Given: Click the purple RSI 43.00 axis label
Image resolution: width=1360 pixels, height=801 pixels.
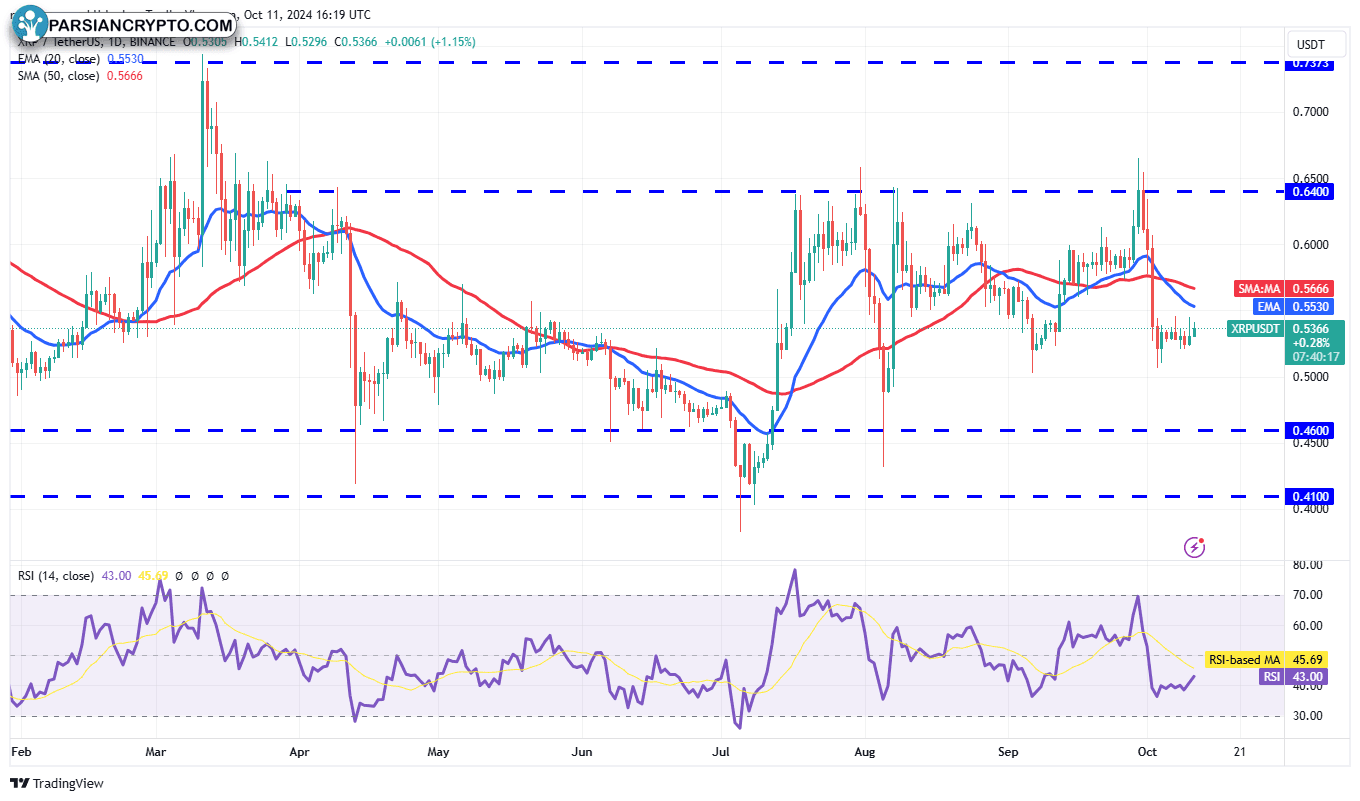Looking at the screenshot, I should [x=1294, y=677].
